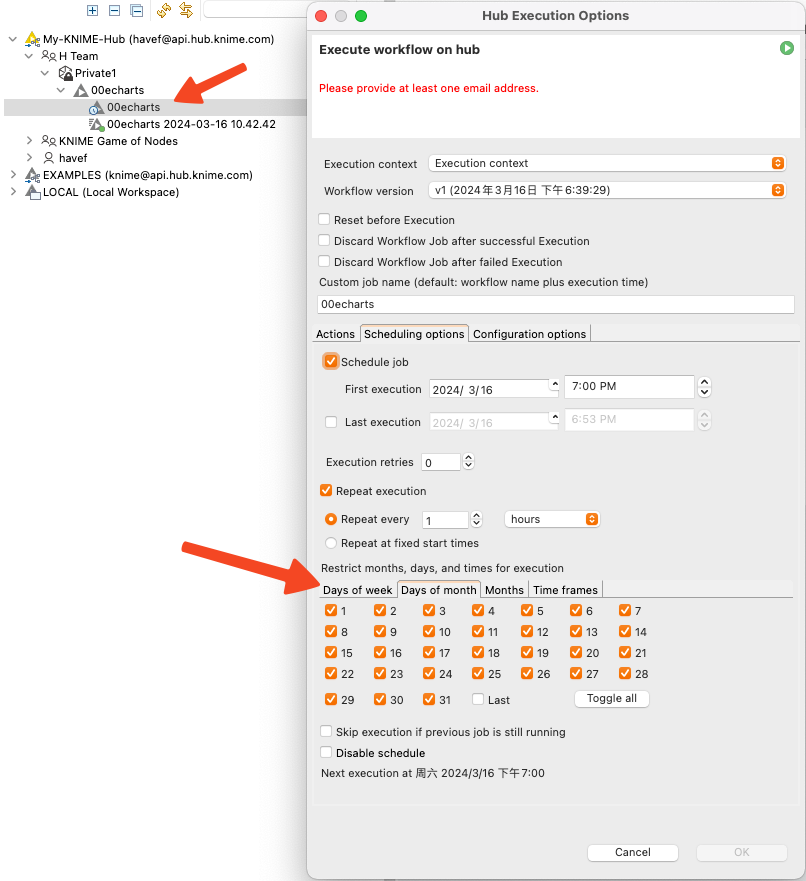Open the Time frames tab
Image resolution: width=806 pixels, height=881 pixels.
566,590
